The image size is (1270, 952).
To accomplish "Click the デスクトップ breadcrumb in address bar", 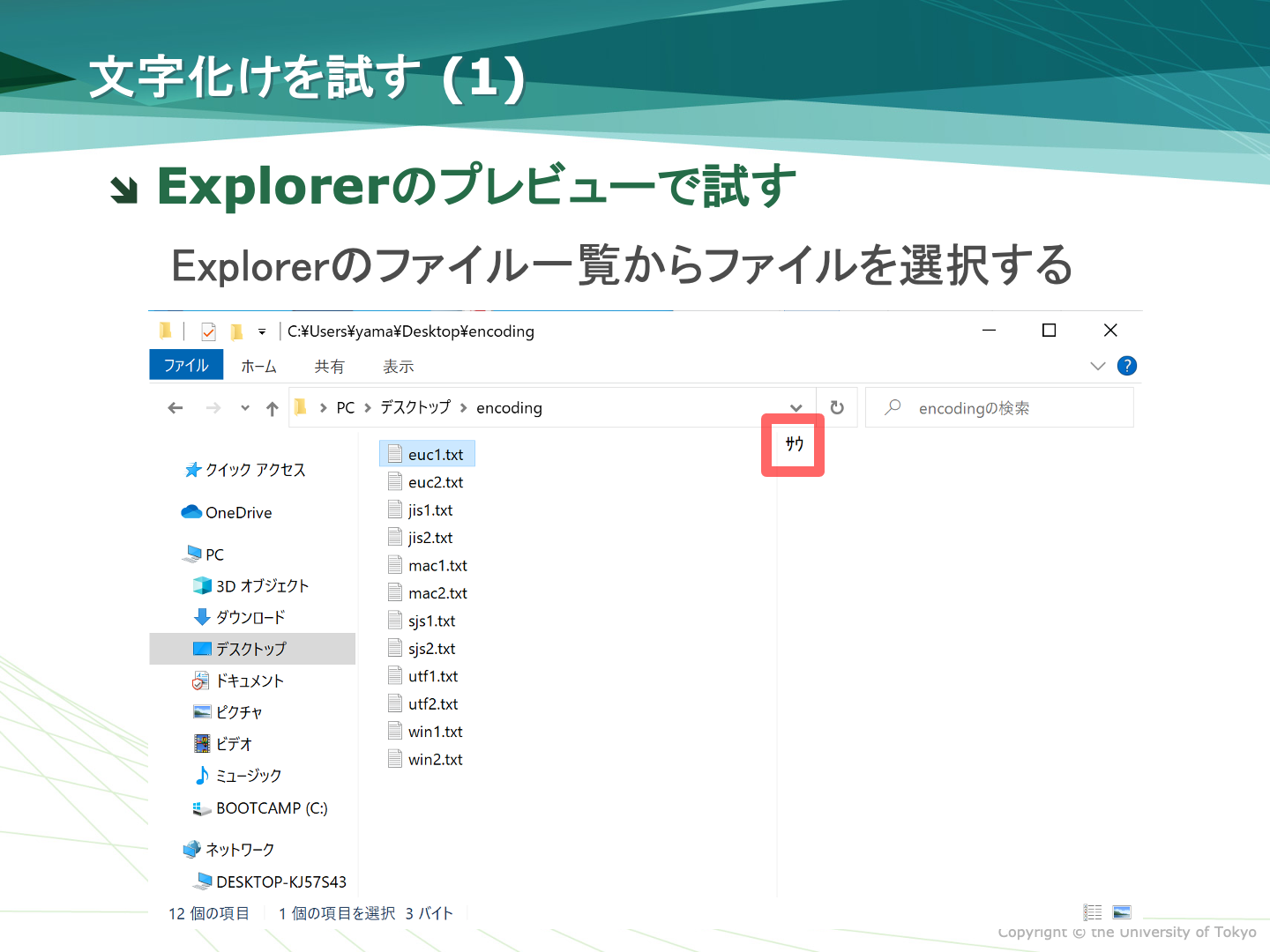I will coord(415,407).
